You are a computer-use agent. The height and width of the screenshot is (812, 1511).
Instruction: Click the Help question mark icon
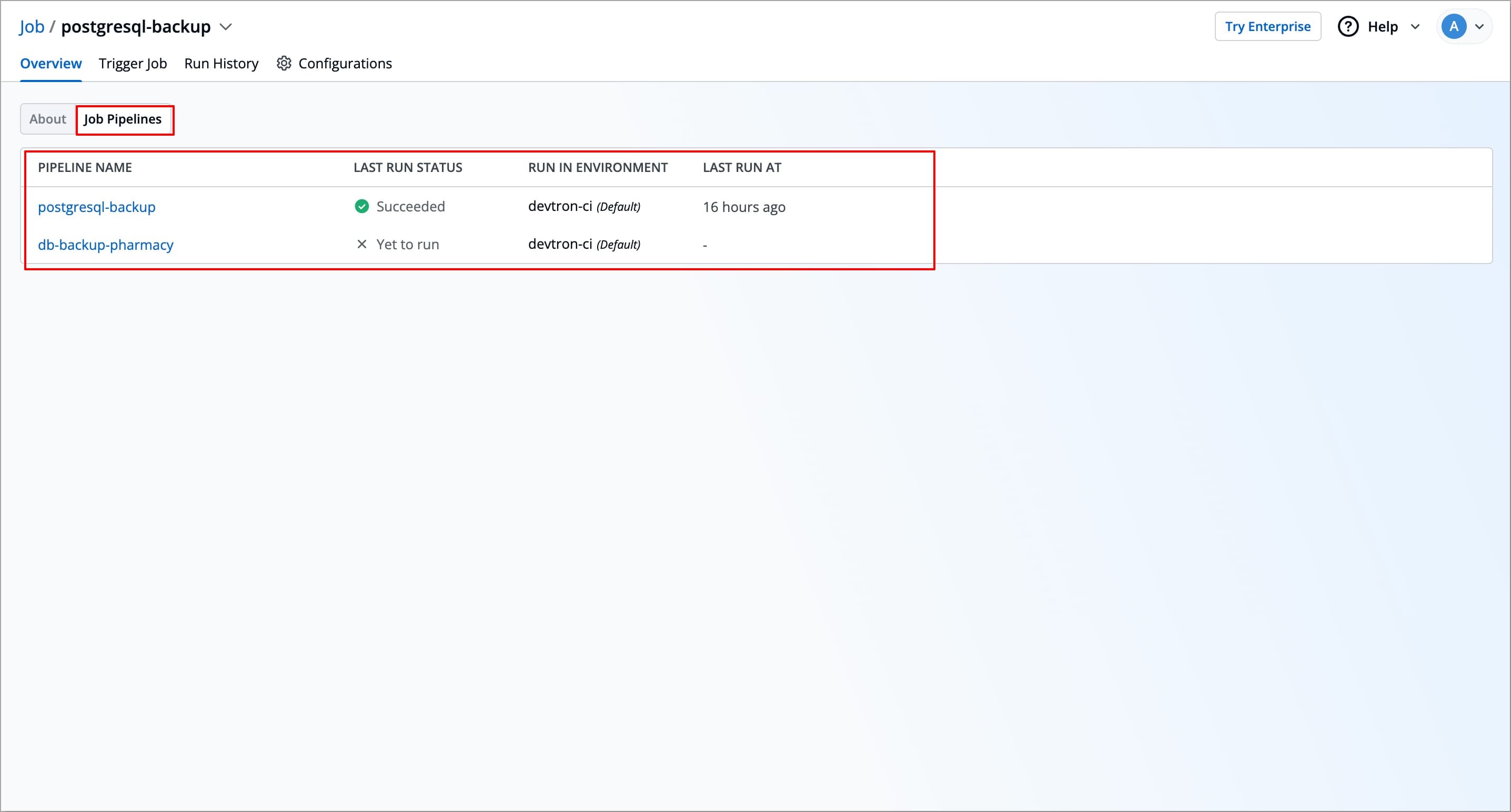coord(1348,26)
